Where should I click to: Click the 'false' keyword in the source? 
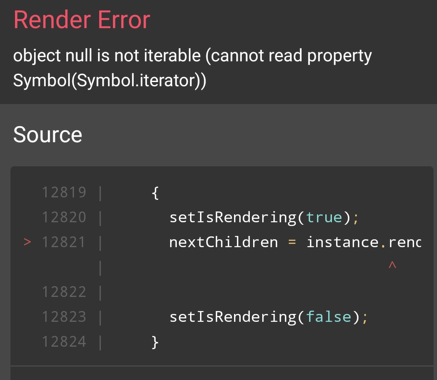click(x=329, y=317)
